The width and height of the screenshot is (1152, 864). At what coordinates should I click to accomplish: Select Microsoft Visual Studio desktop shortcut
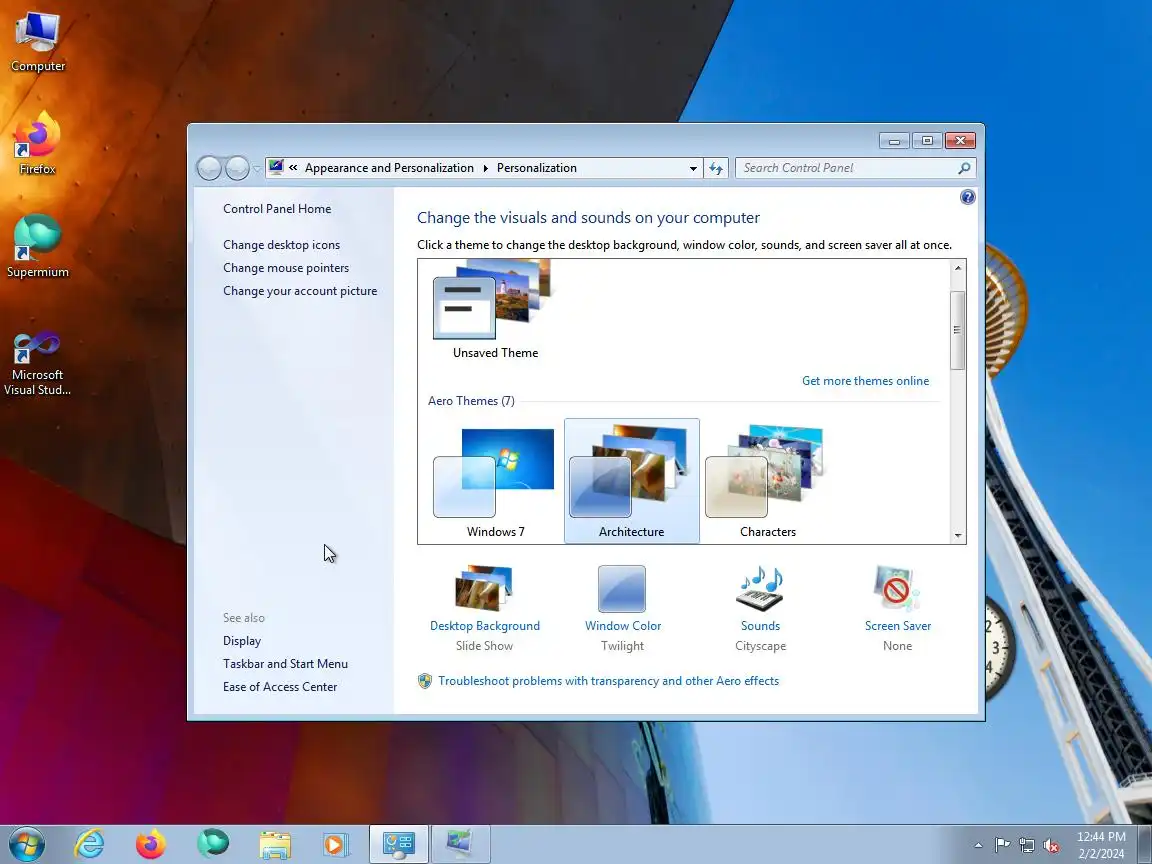pos(37,363)
